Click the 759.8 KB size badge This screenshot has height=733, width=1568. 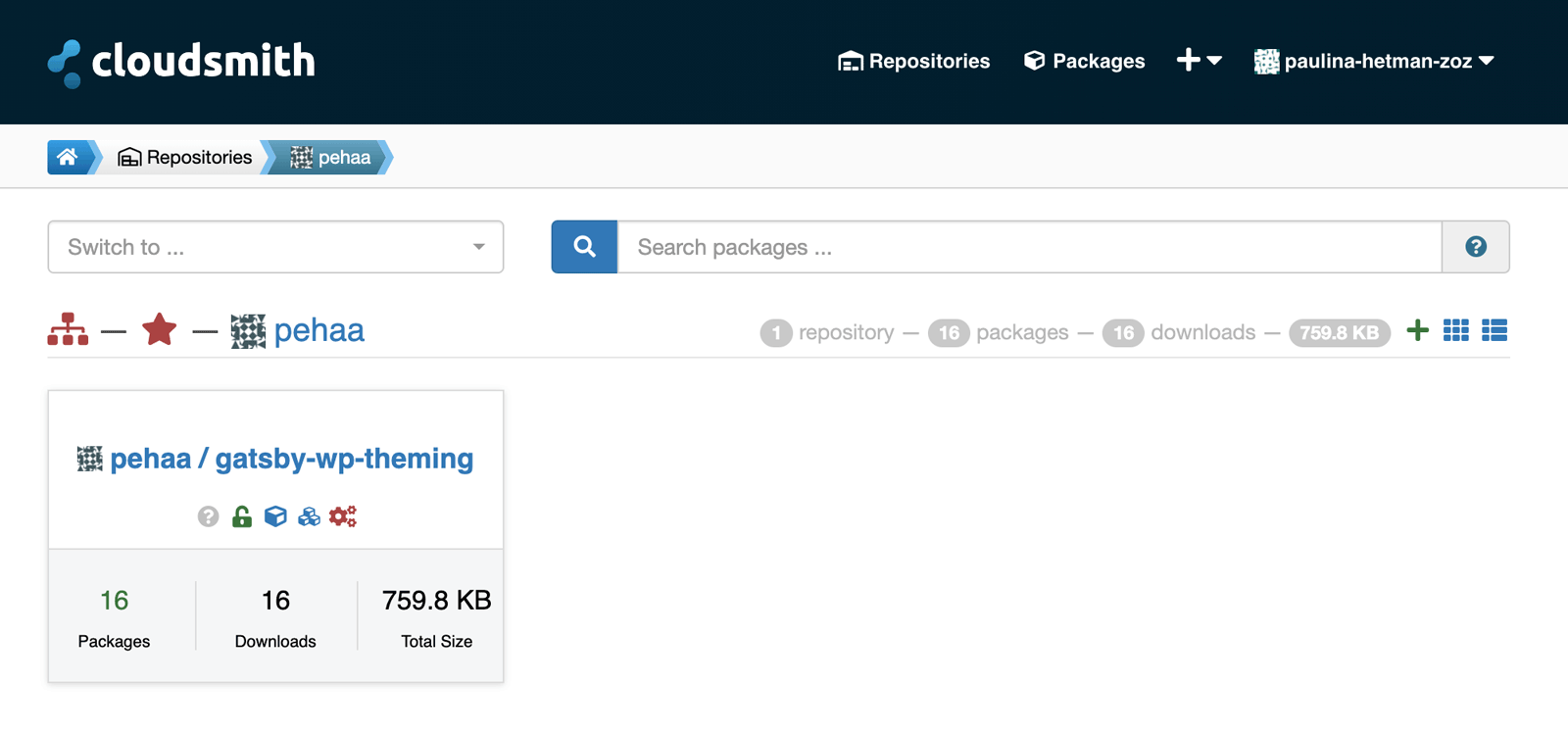pos(1339,332)
